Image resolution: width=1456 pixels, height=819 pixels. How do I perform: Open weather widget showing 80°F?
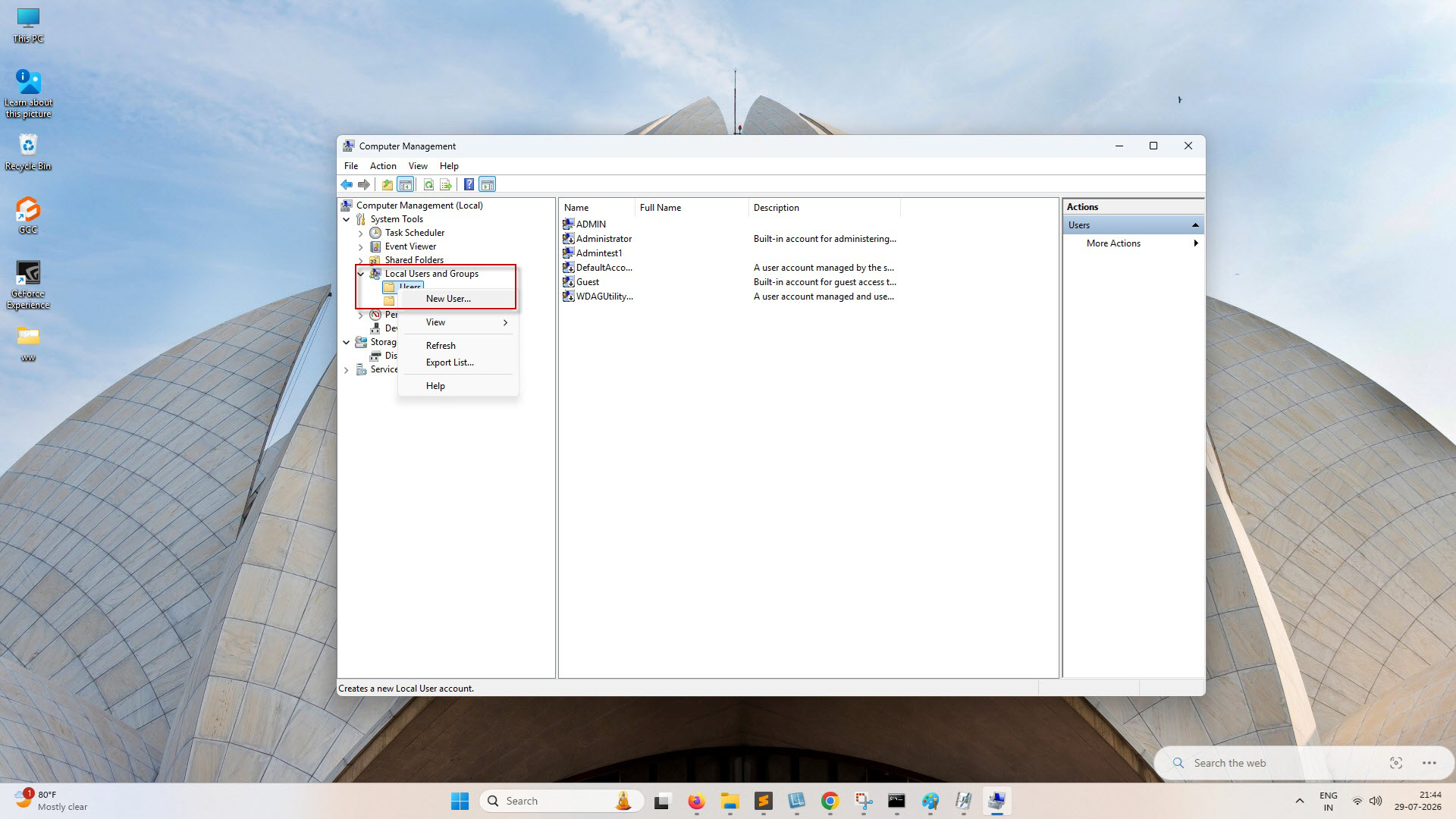(x=51, y=801)
